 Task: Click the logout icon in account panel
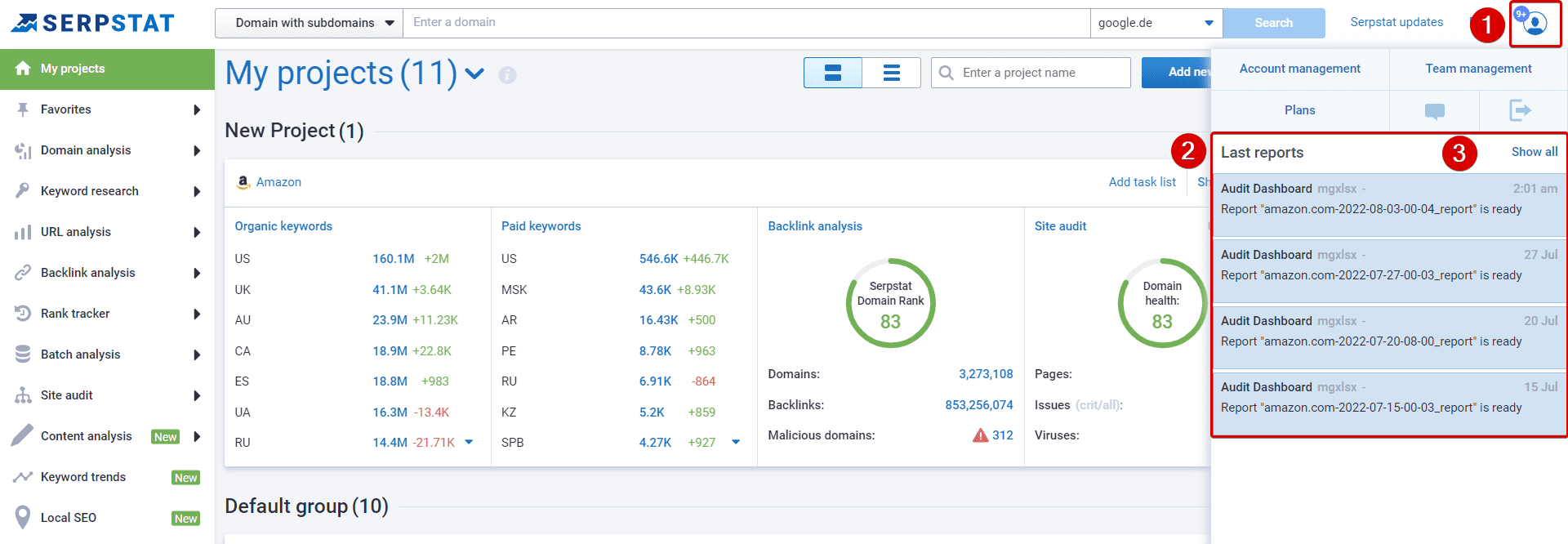[x=1520, y=109]
